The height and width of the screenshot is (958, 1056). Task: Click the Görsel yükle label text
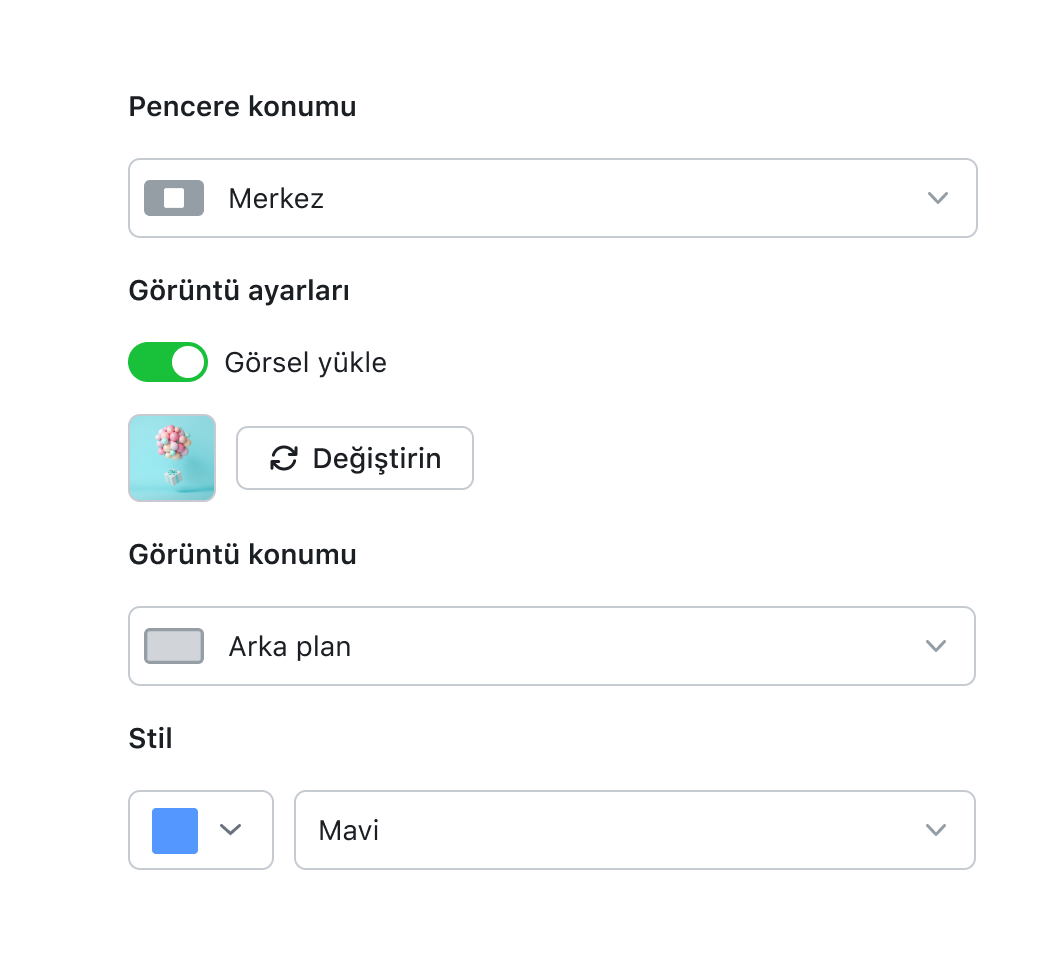pos(305,362)
